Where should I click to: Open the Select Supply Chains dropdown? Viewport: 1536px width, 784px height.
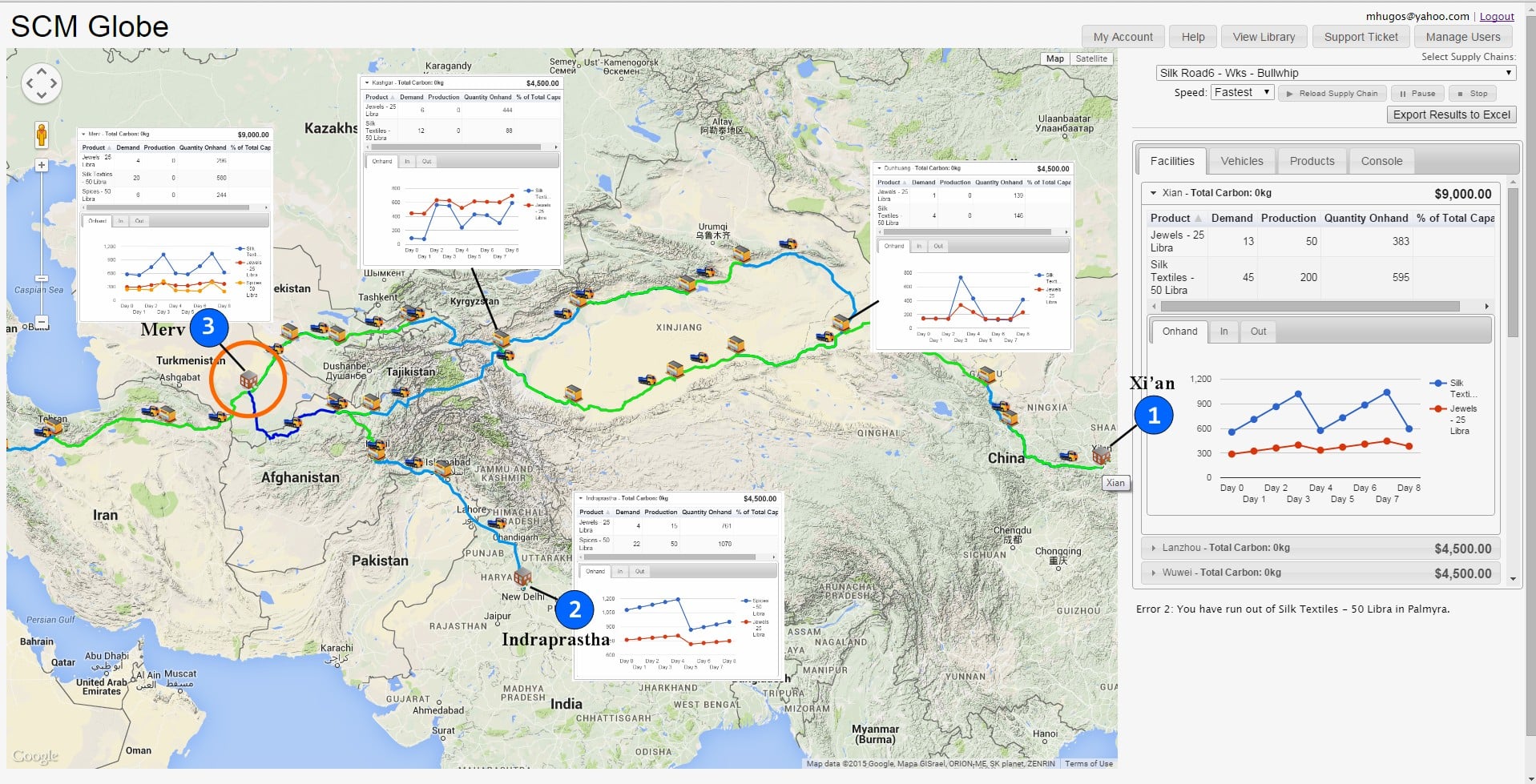tap(1336, 73)
